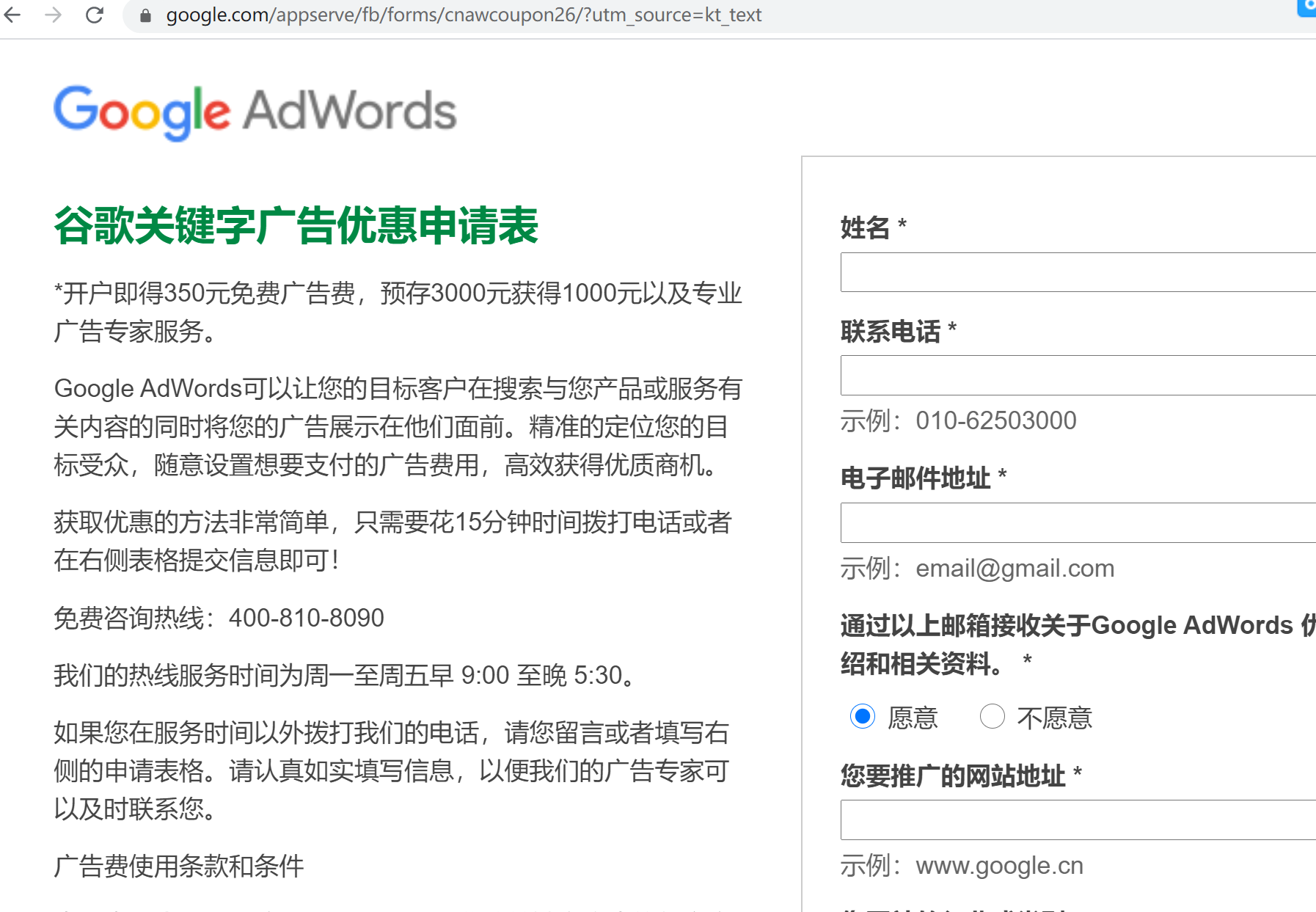Open the 广告费使用条款和条件 link
The height and width of the screenshot is (912, 1316).
(x=179, y=867)
